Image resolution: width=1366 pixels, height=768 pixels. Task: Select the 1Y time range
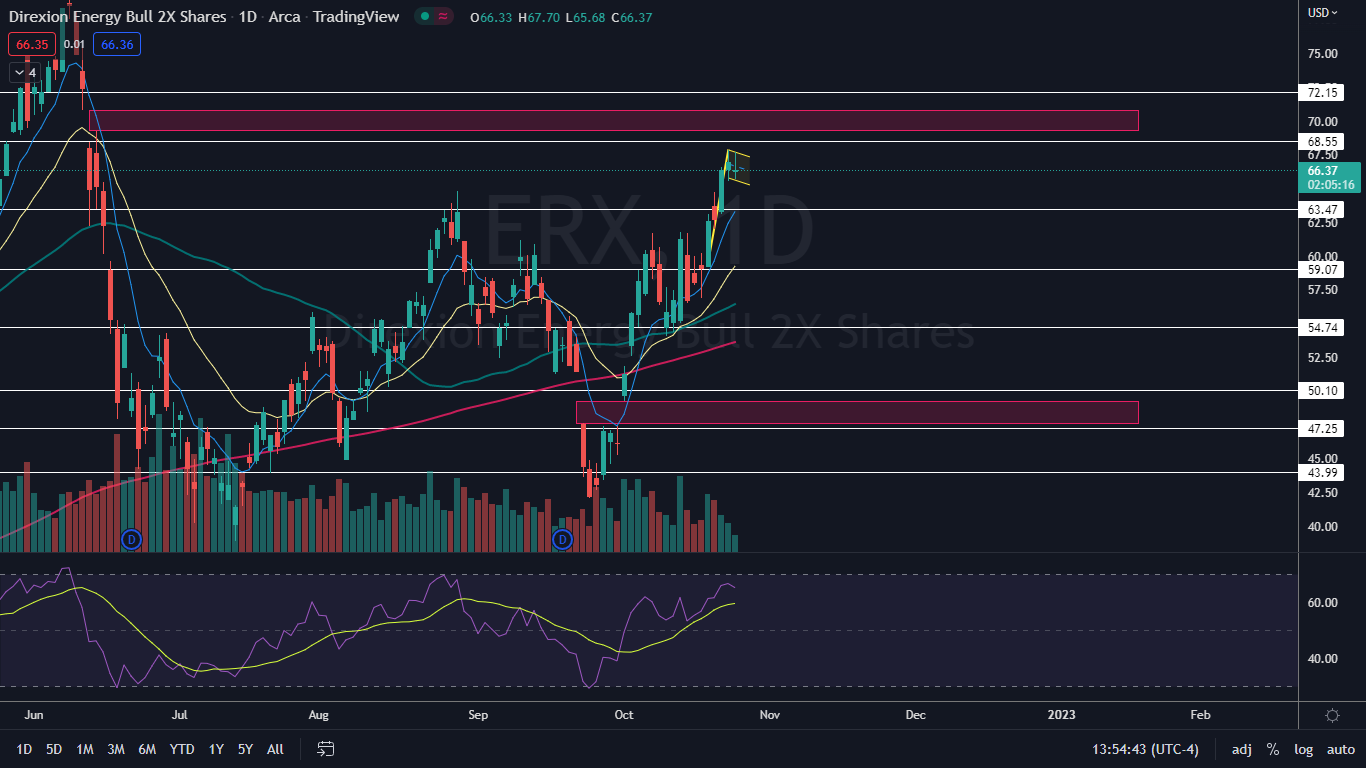click(216, 749)
